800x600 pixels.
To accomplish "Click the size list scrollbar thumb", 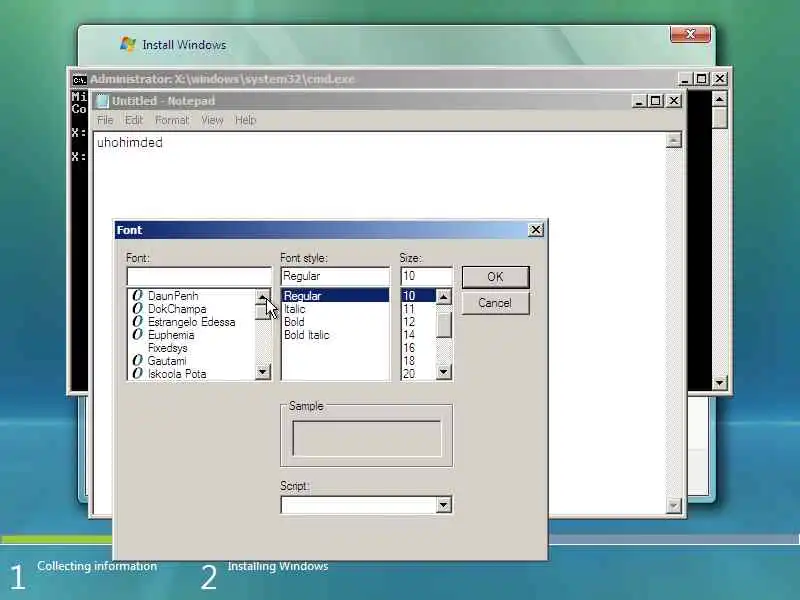I will 444,325.
